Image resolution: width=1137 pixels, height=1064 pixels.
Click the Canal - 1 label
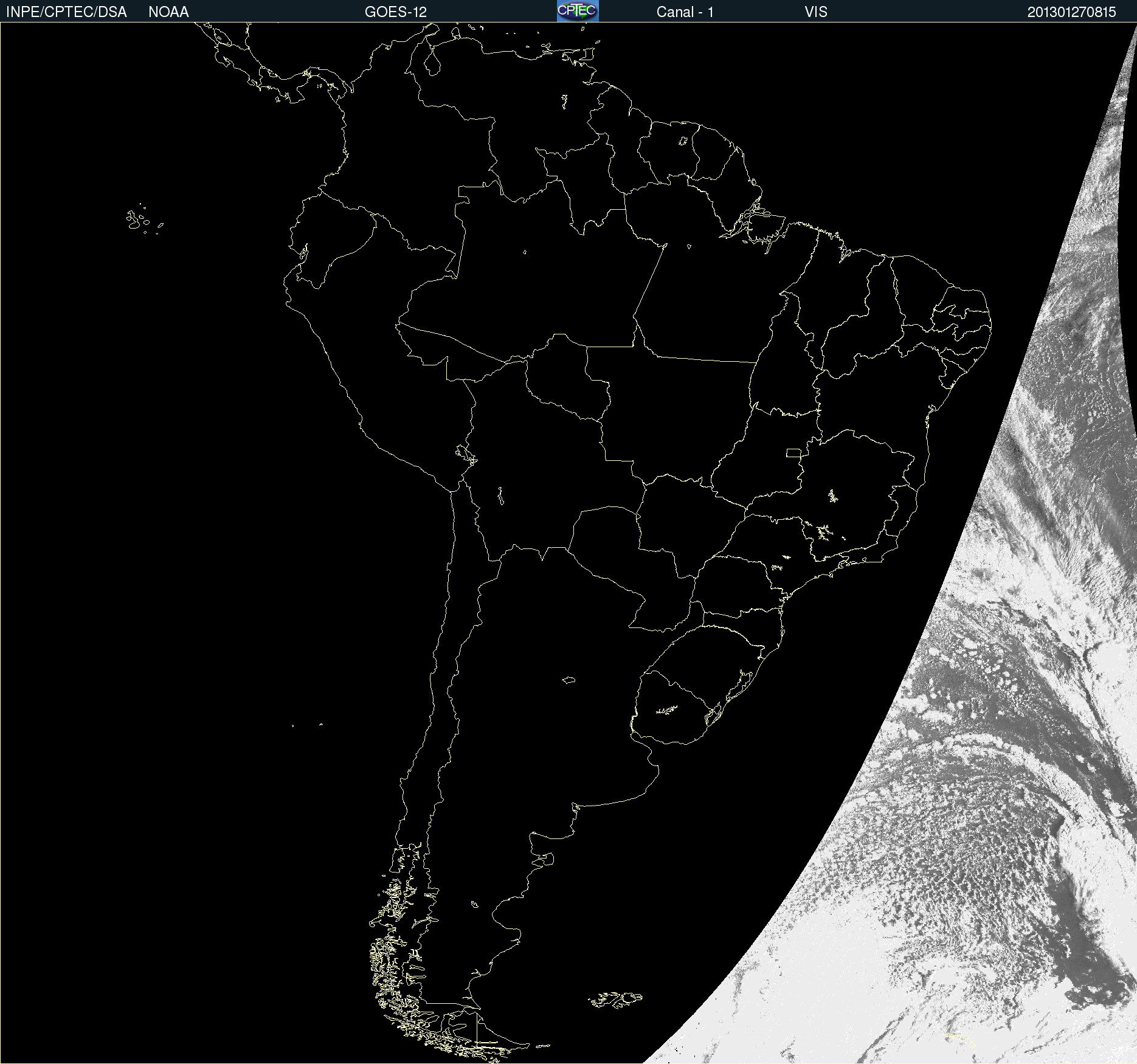click(685, 12)
